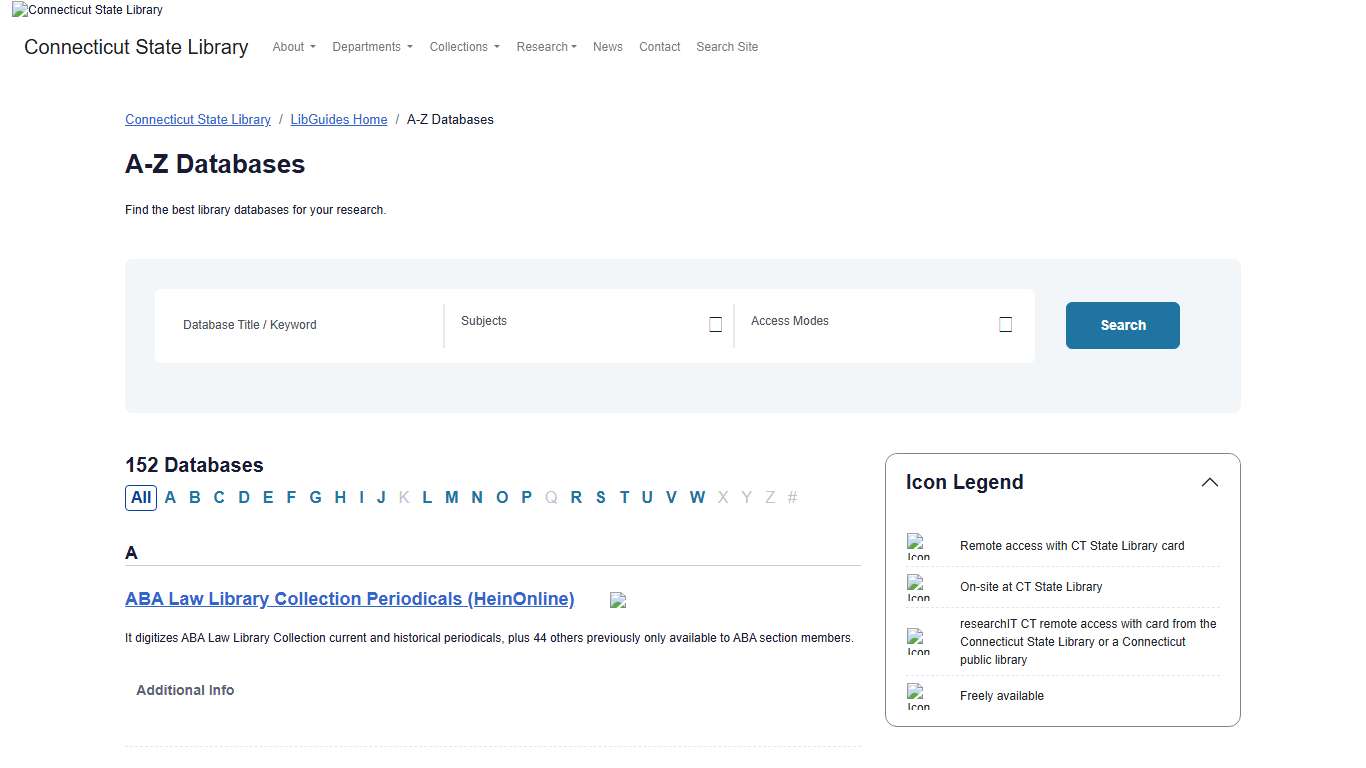Open ABA Law Library Collection Periodicals (HeinOnline)
This screenshot has width=1366, height=768.
(x=349, y=599)
